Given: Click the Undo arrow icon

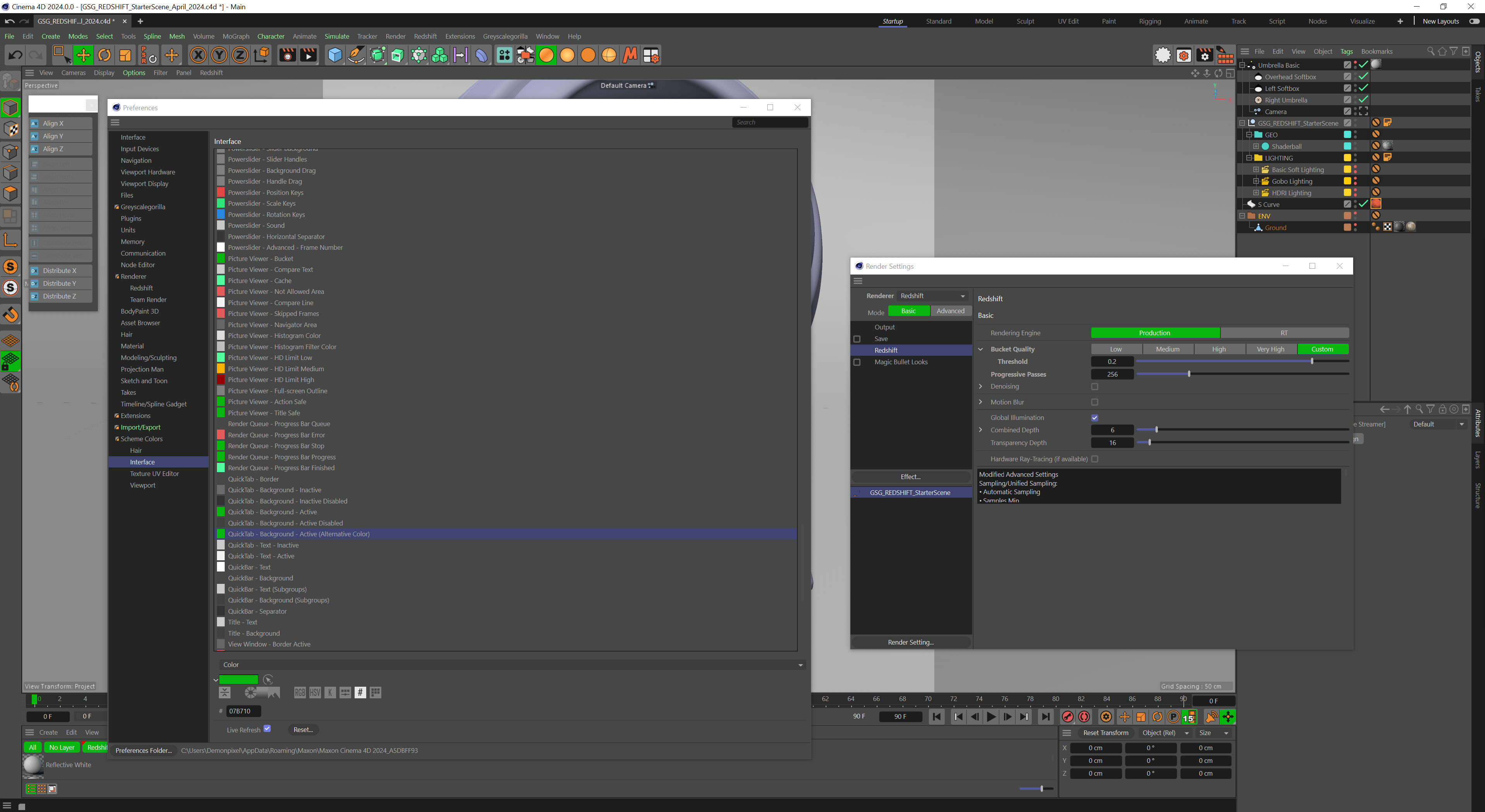Looking at the screenshot, I should (15, 55).
